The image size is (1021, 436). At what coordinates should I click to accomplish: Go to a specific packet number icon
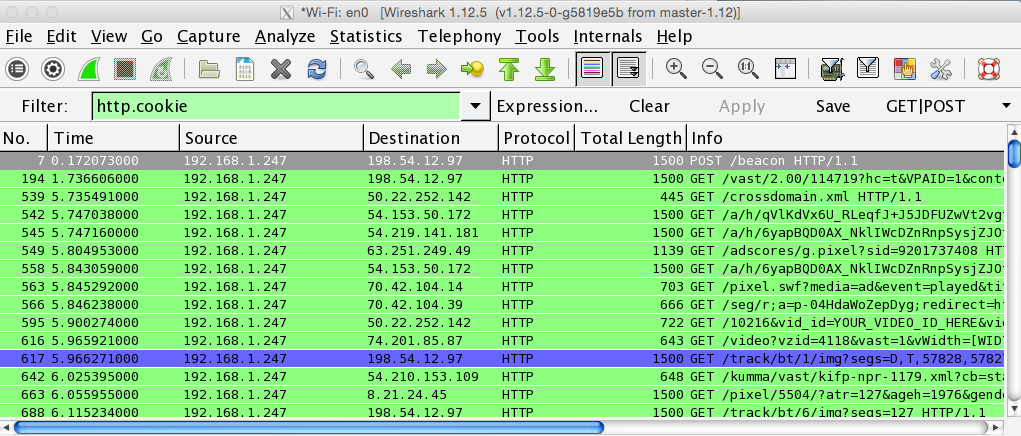click(472, 68)
